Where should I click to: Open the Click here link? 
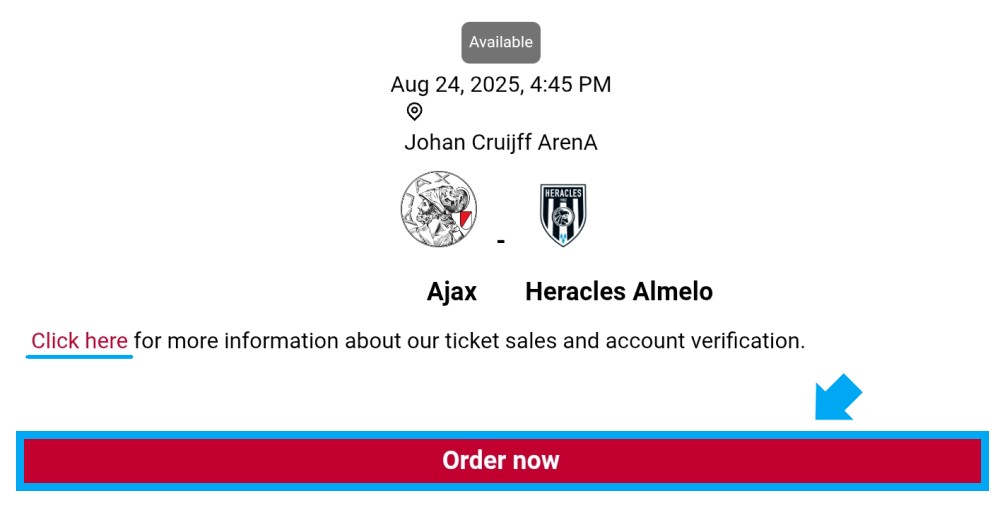[80, 340]
